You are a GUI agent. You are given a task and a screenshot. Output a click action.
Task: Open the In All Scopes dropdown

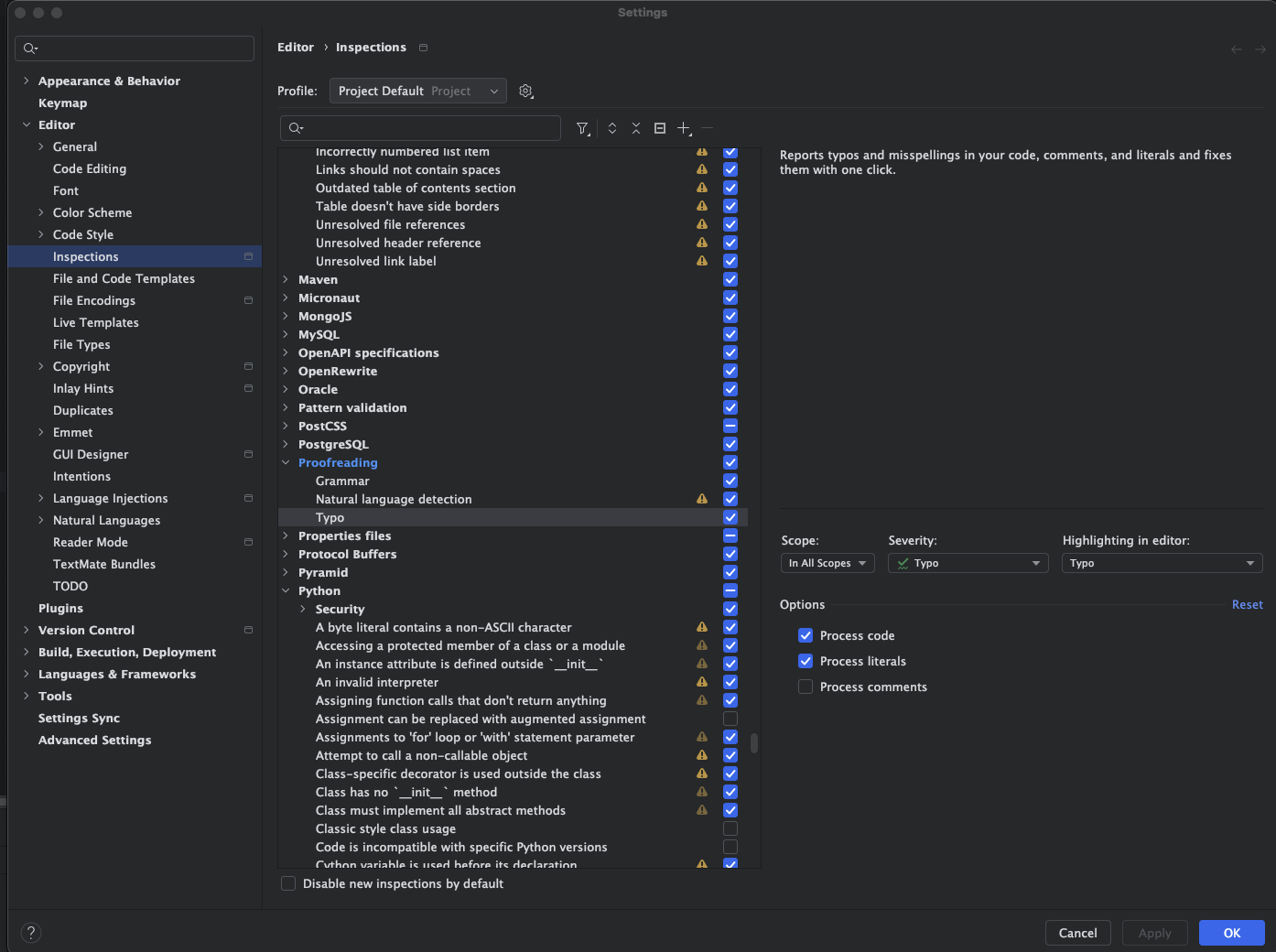tap(827, 563)
